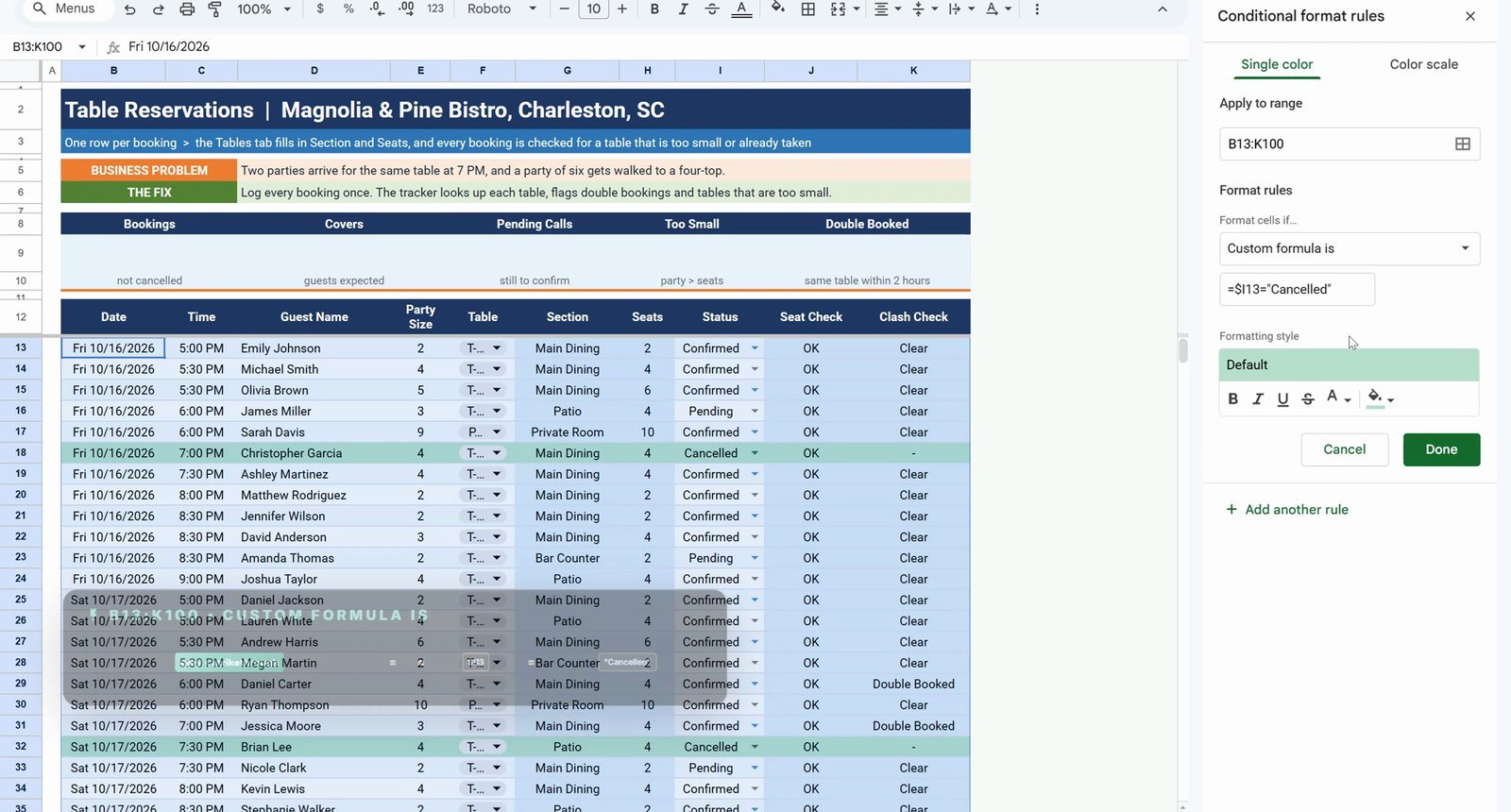Open the text wrapping dropdown
1511x812 pixels.
coord(960,8)
